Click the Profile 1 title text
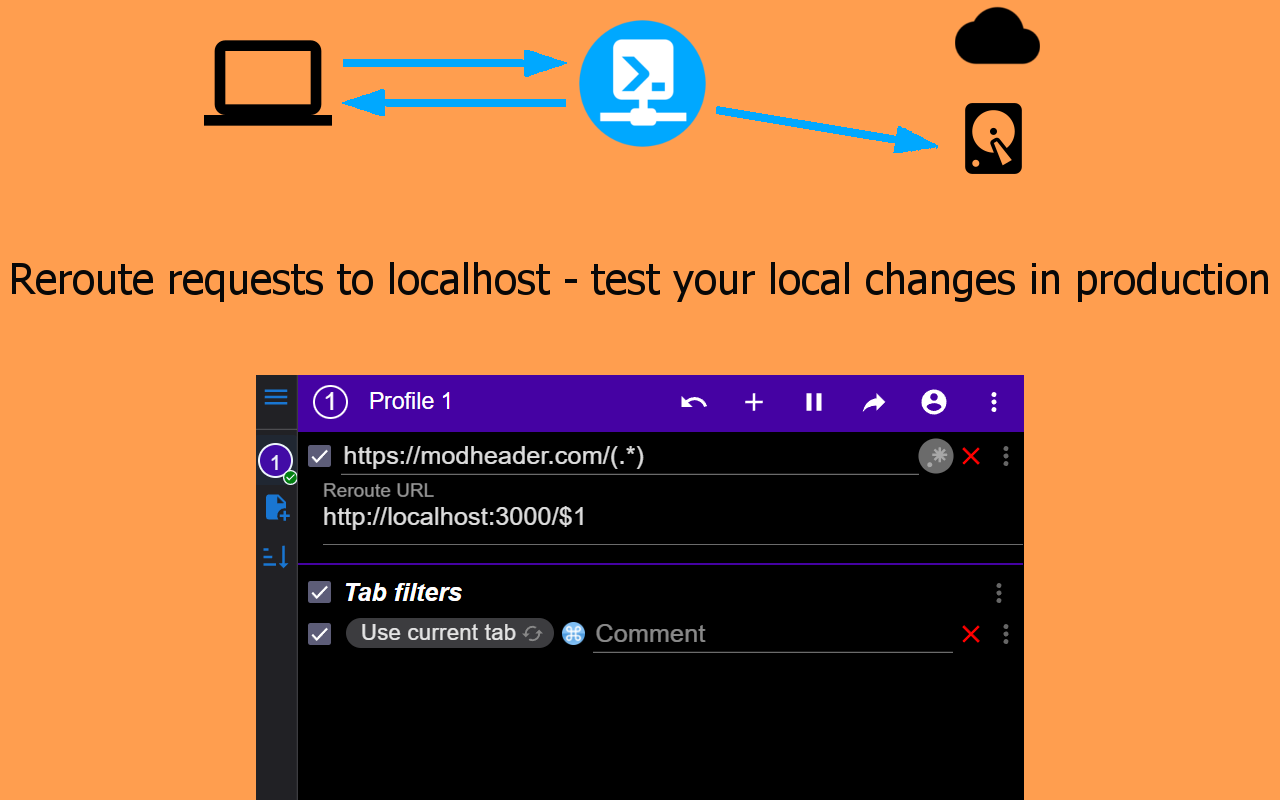Image resolution: width=1280 pixels, height=800 pixels. click(410, 401)
